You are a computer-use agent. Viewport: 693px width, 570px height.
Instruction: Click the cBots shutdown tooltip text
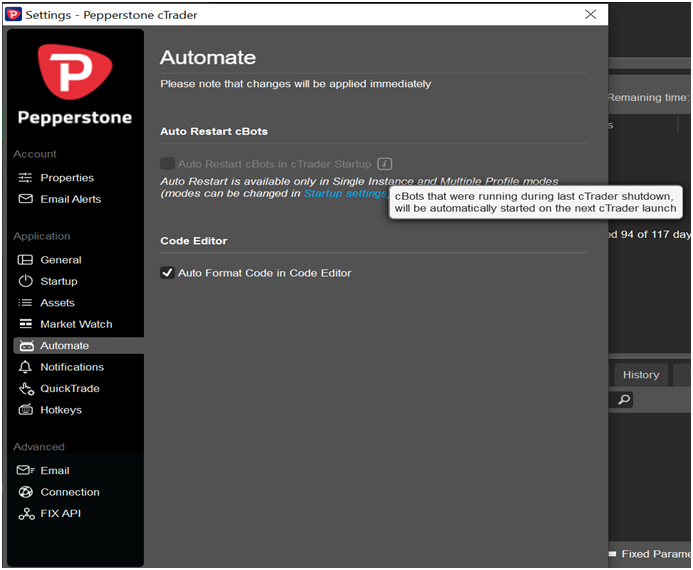(x=535, y=202)
